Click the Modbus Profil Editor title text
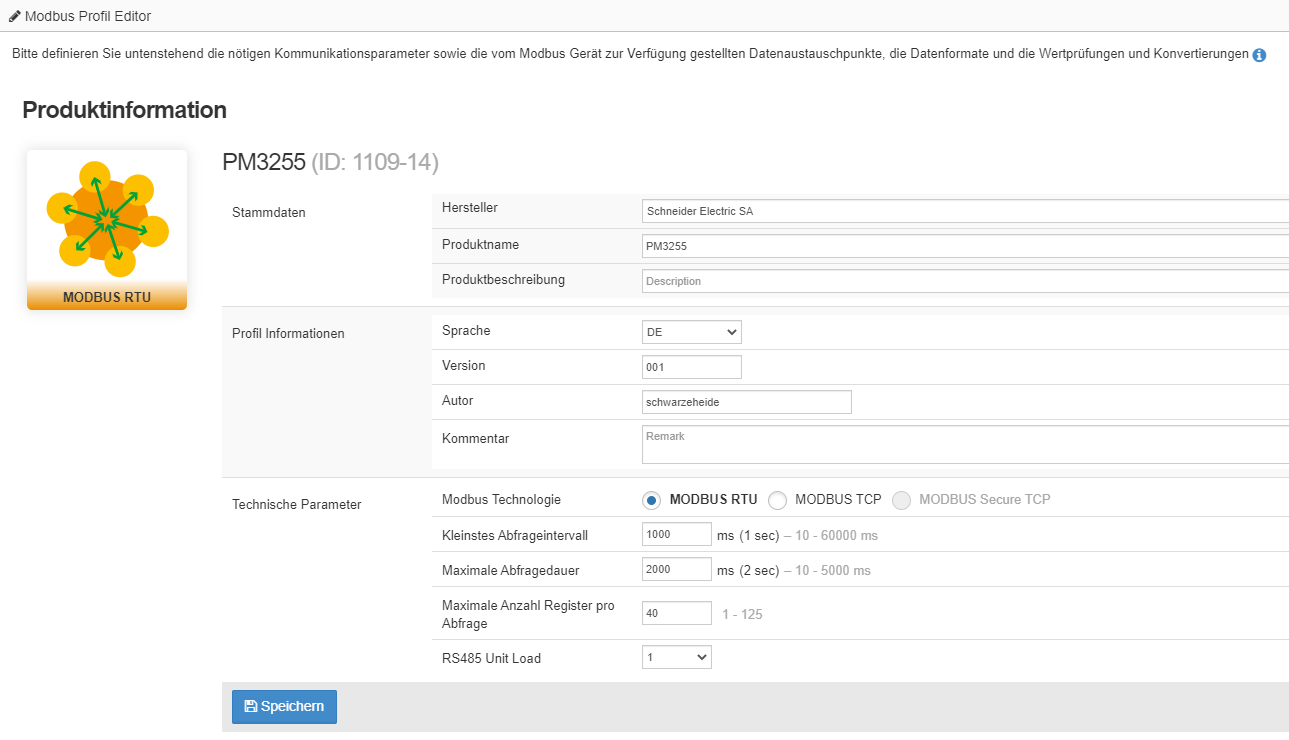Viewport: 1289px width, 740px height. click(x=87, y=16)
